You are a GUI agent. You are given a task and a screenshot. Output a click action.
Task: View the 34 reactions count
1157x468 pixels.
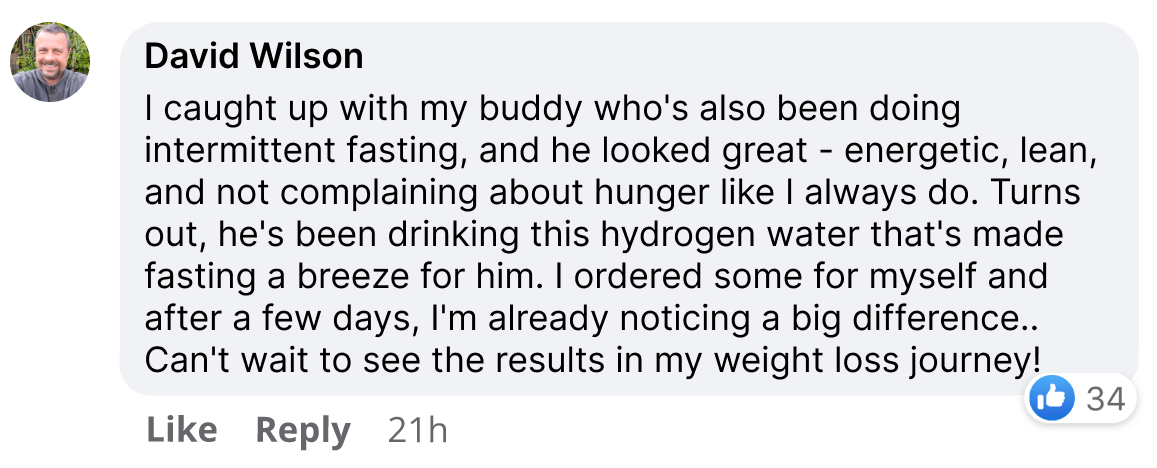(x=1105, y=399)
